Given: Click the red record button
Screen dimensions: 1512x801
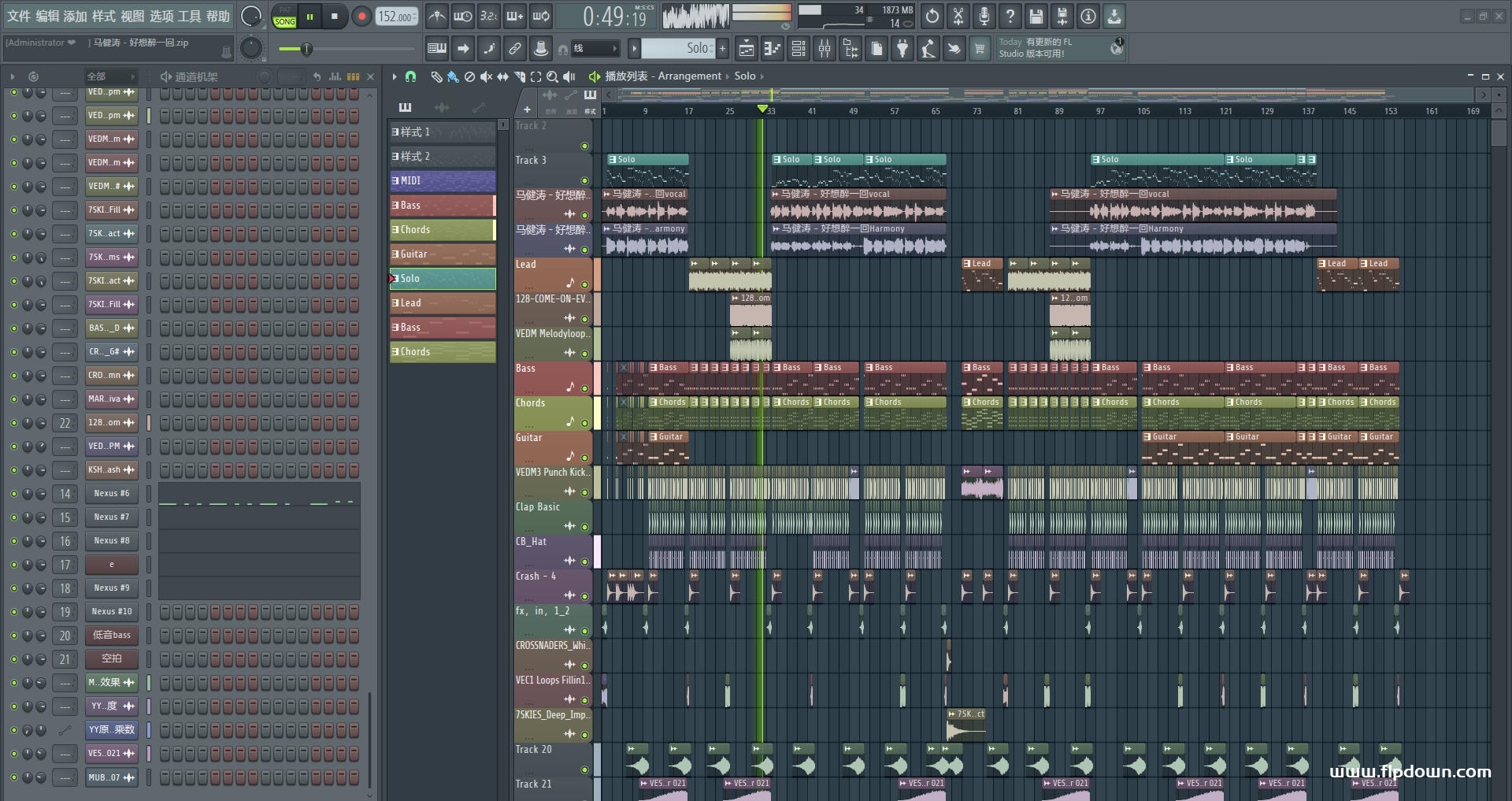Looking at the screenshot, I should (361, 17).
